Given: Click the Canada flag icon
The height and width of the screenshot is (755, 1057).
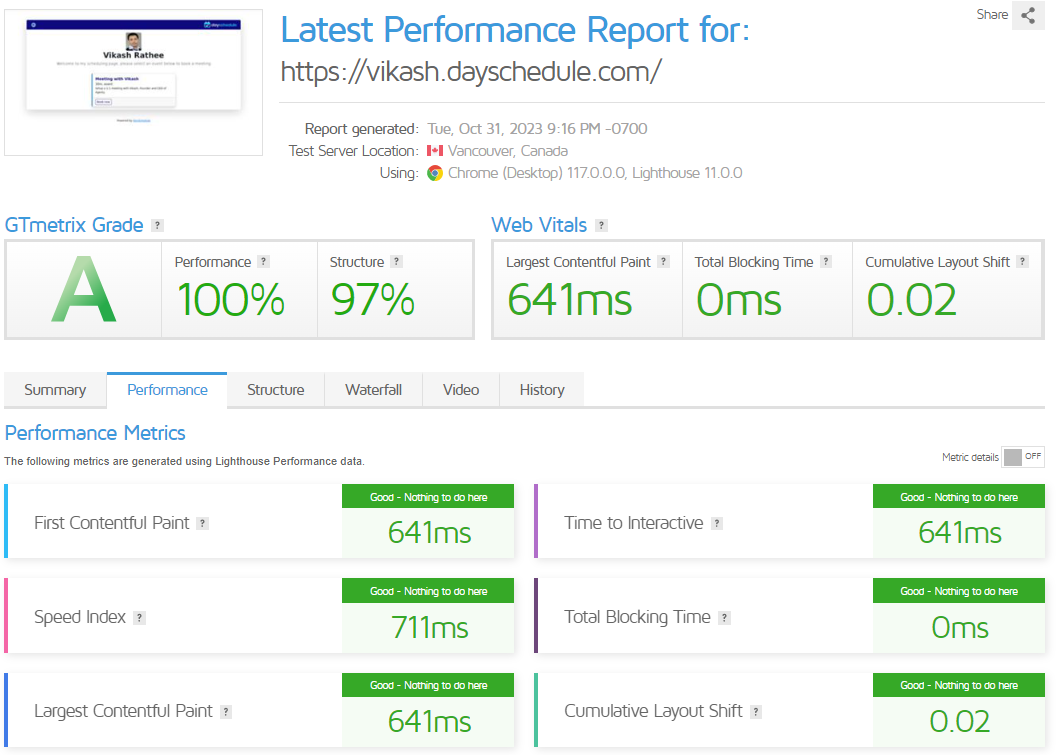Looking at the screenshot, I should tap(435, 151).
